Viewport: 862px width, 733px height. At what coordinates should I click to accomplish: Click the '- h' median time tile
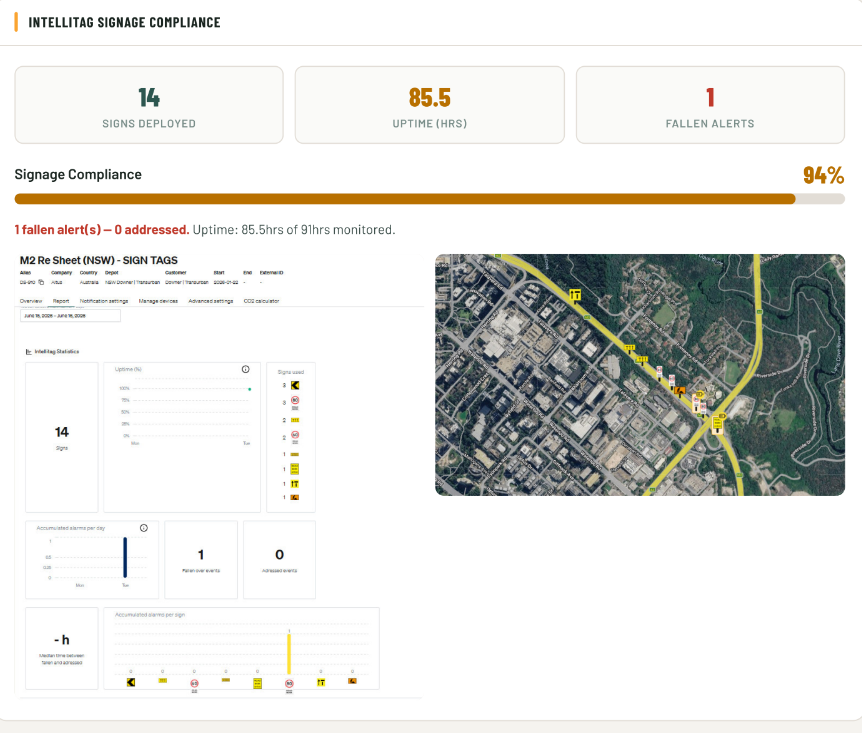(x=62, y=648)
